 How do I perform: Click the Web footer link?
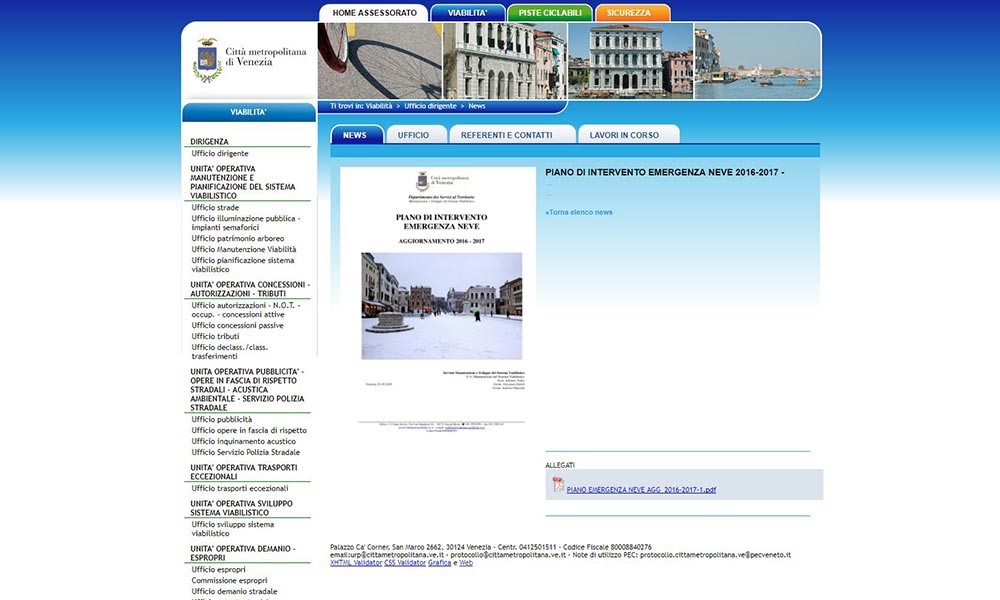click(x=466, y=563)
